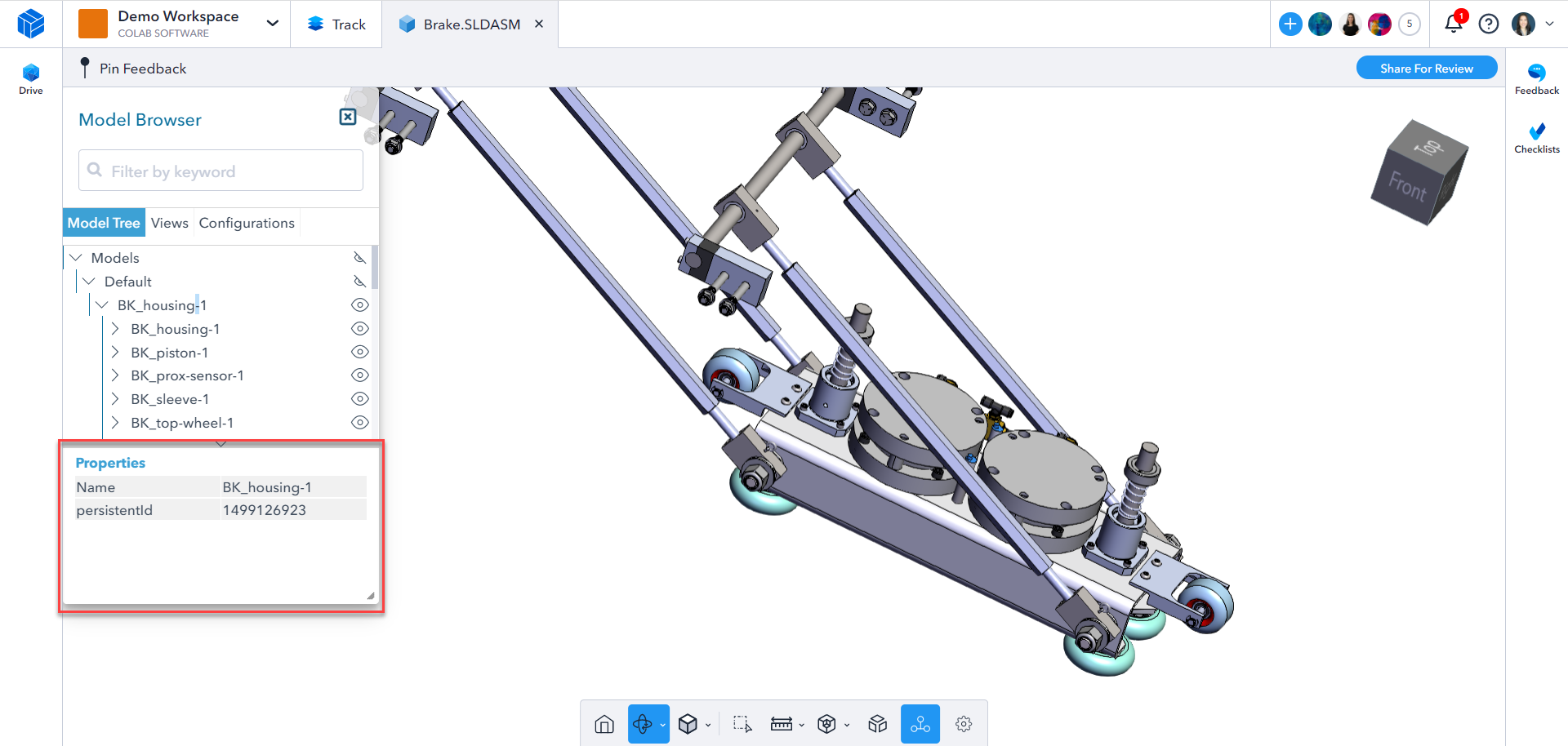Toggle visibility of the Default row
Image resolution: width=1568 pixels, height=746 pixels.
click(359, 282)
